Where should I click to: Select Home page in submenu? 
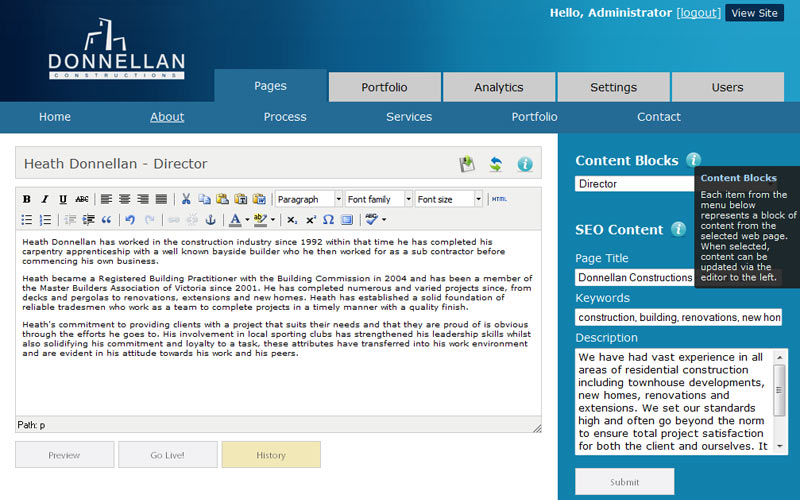(x=55, y=117)
